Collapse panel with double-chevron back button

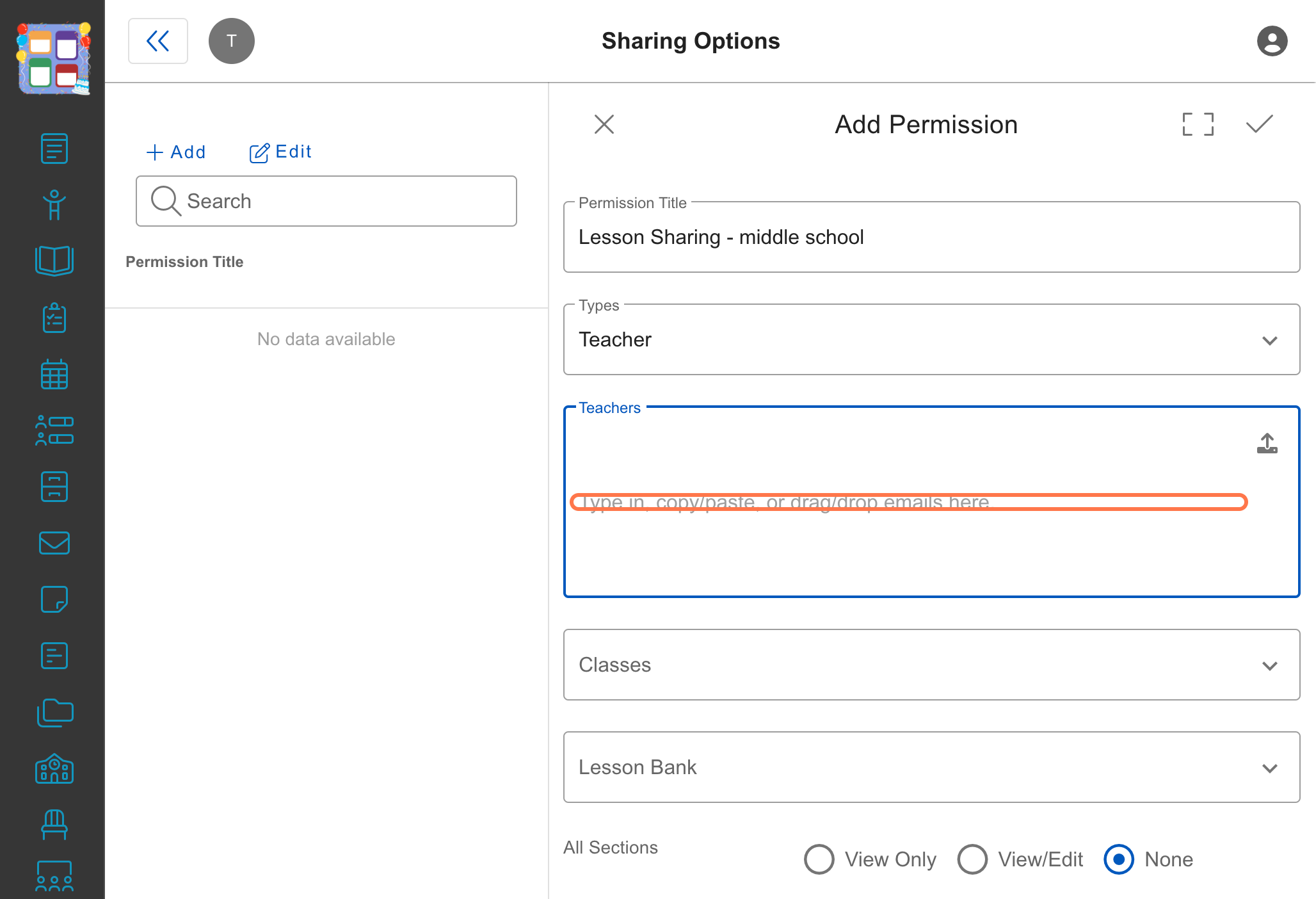tap(158, 41)
